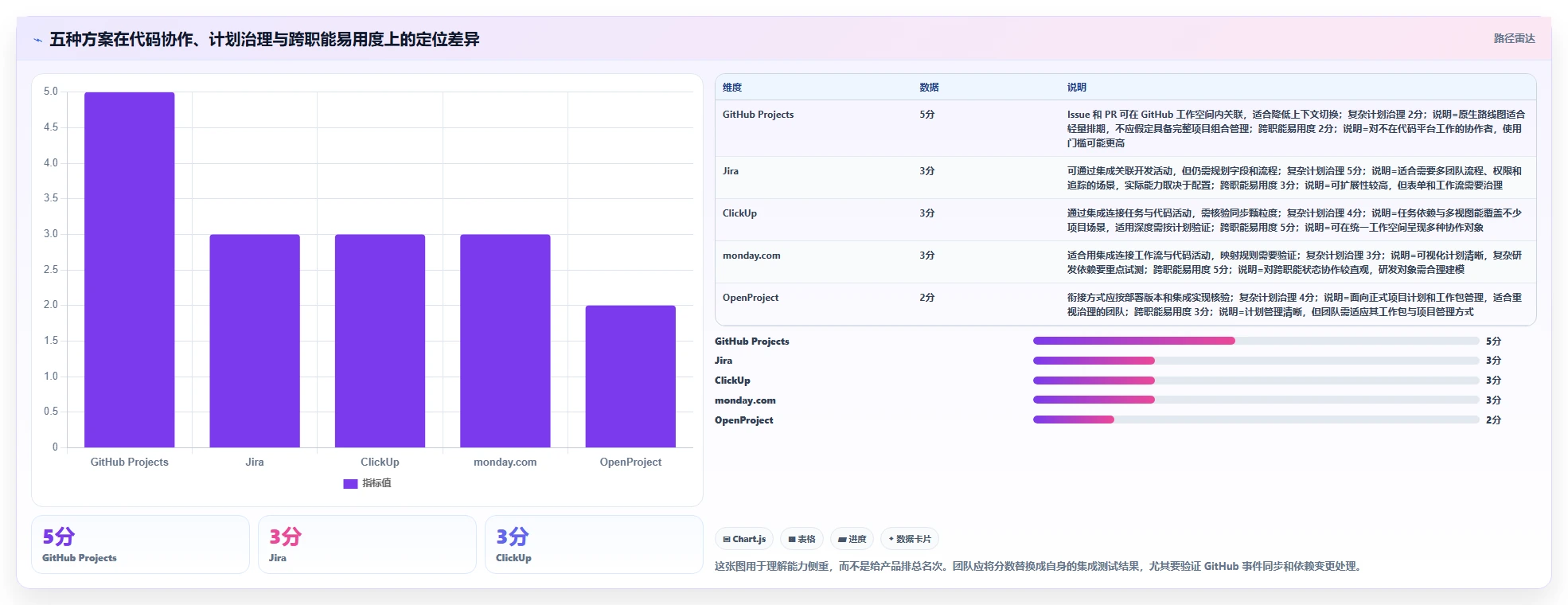Click 3分 in the ClickUp table row

coord(927,213)
